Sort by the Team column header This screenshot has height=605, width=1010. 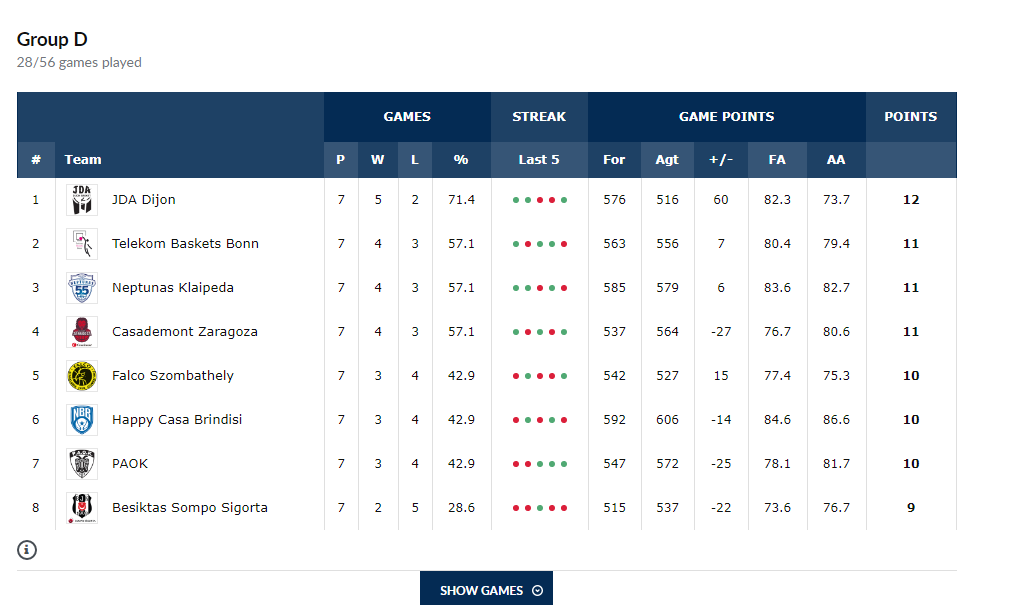coord(83,159)
